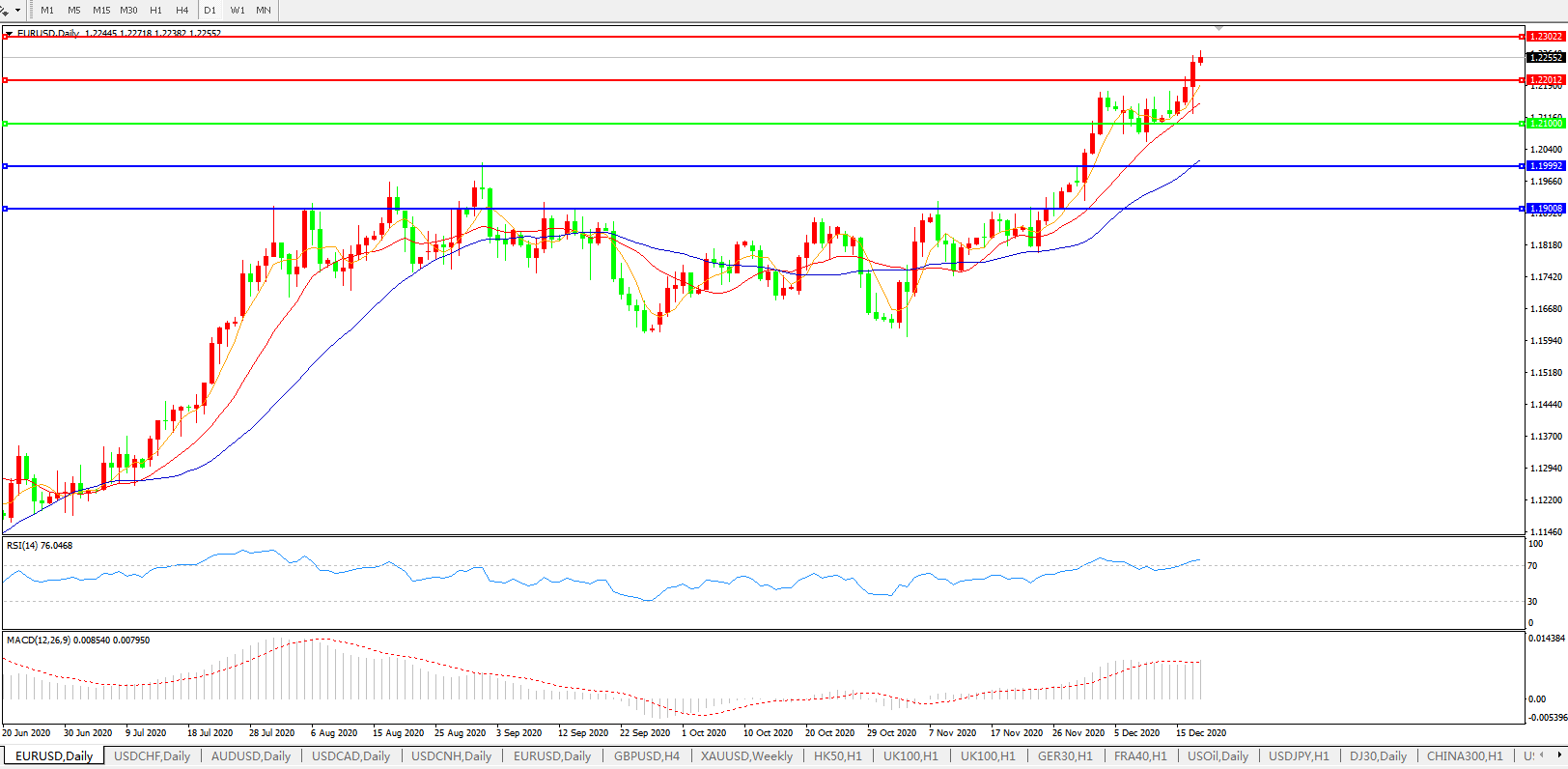The image size is (1568, 769).
Task: Open the dropdown arrow beside drawing tools
Action: coord(17,11)
